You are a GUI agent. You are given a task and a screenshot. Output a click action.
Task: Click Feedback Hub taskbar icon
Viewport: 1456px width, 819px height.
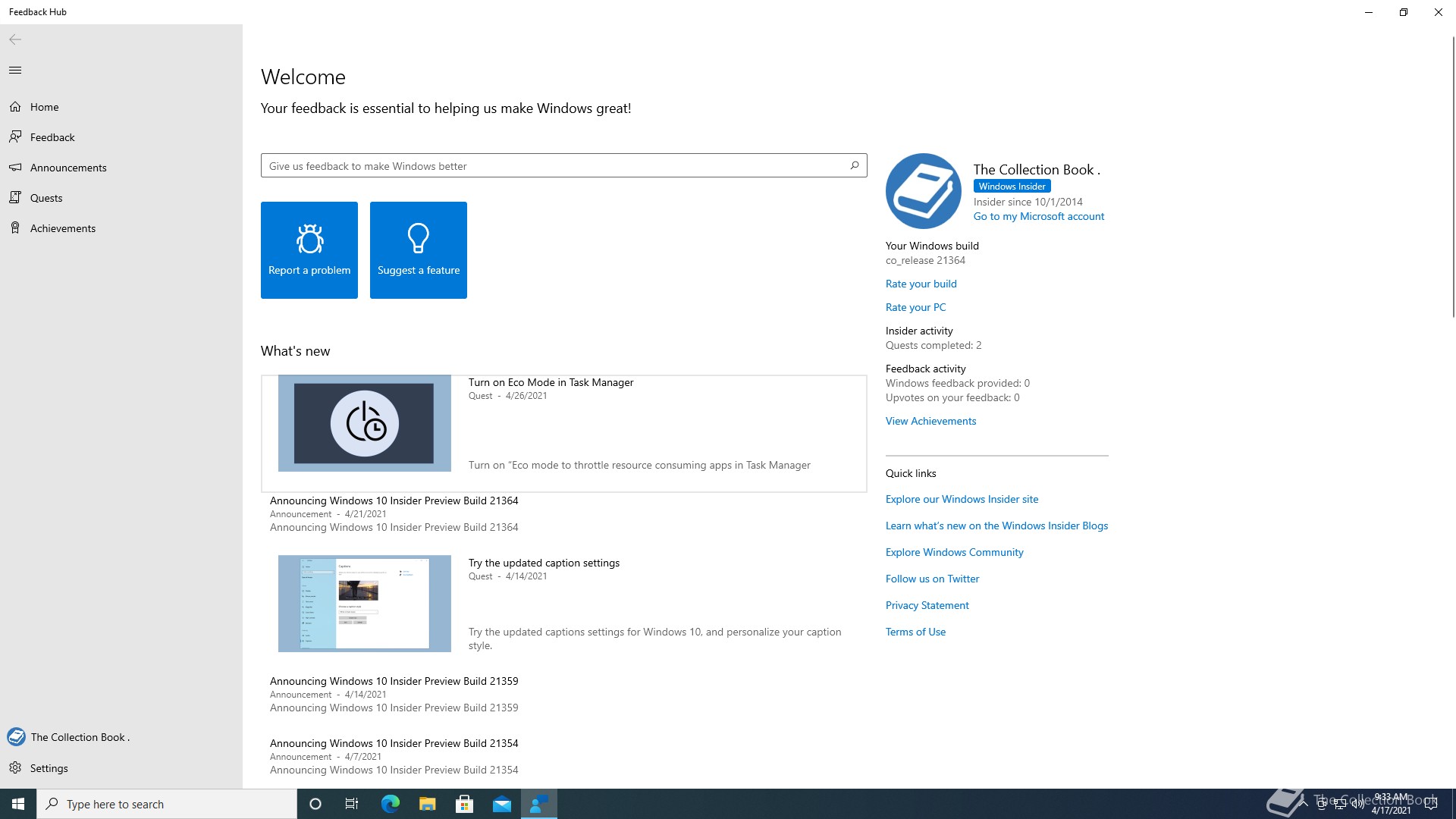pos(539,804)
